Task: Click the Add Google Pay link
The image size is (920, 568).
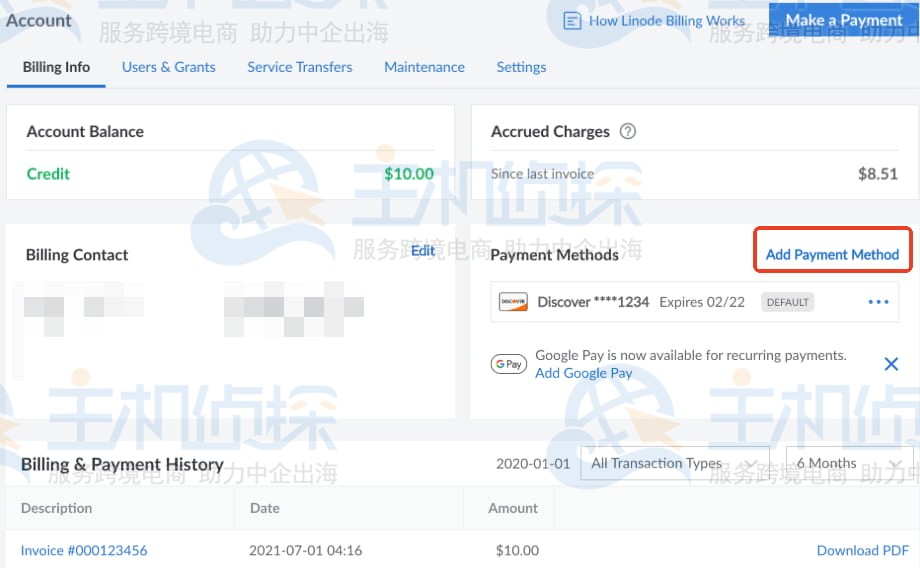Action: pos(583,373)
